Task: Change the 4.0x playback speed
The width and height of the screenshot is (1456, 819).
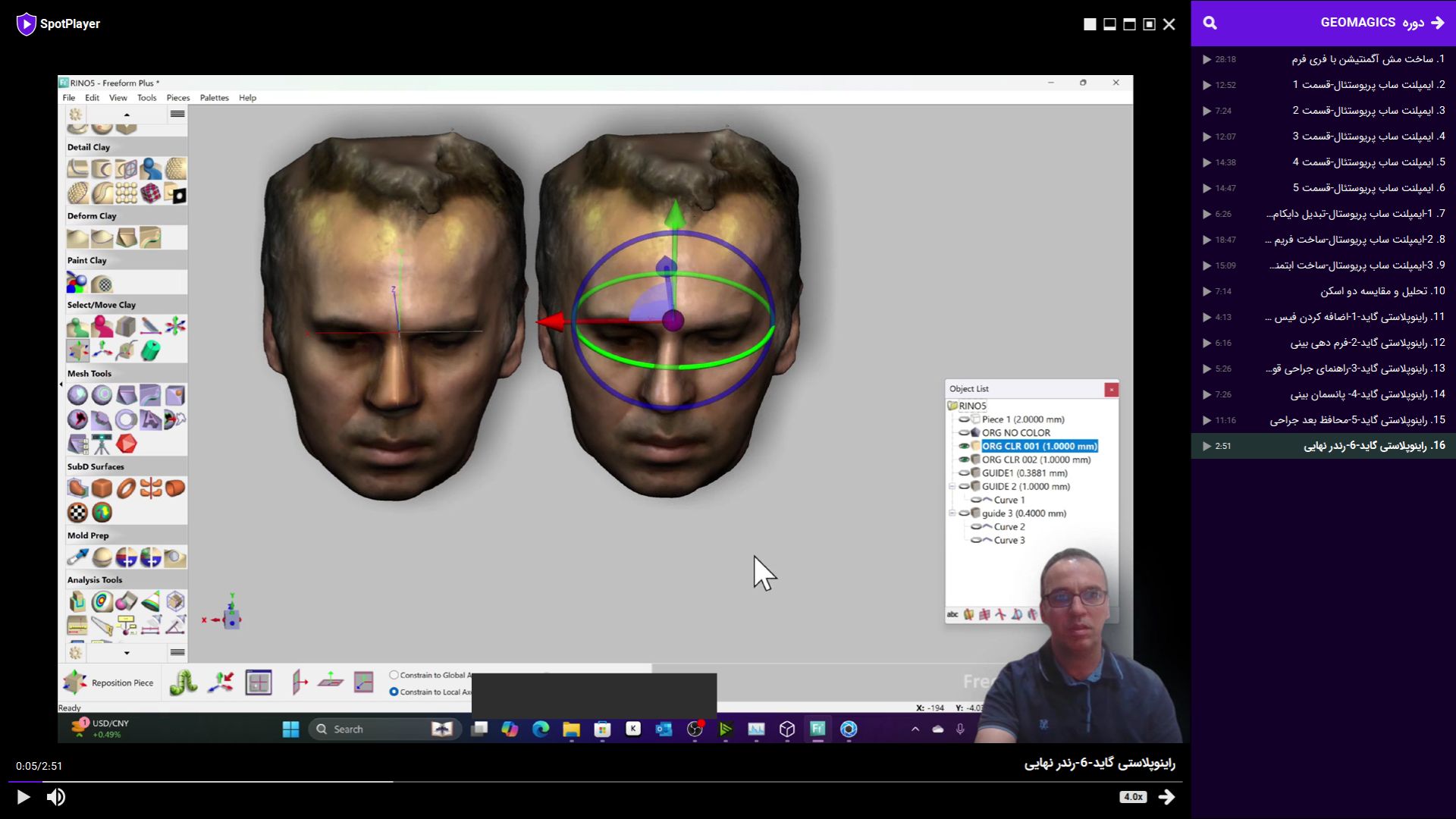Action: click(x=1133, y=797)
